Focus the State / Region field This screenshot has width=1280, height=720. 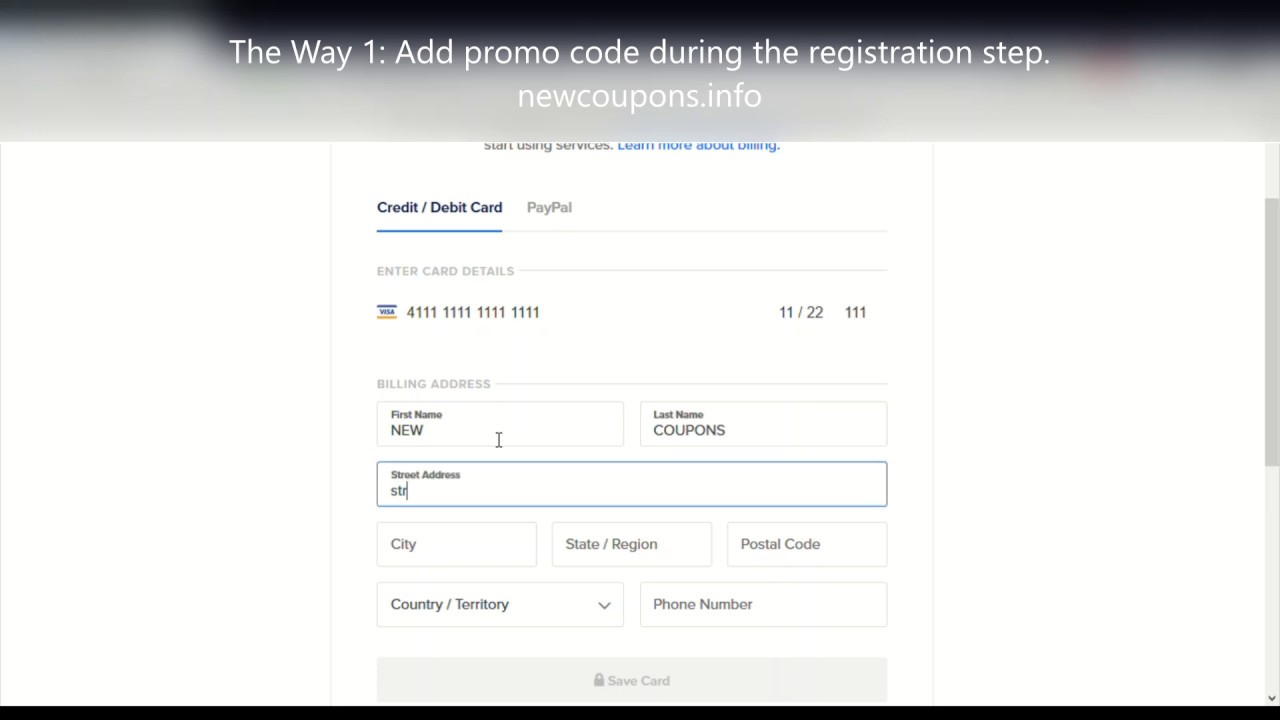pos(631,544)
